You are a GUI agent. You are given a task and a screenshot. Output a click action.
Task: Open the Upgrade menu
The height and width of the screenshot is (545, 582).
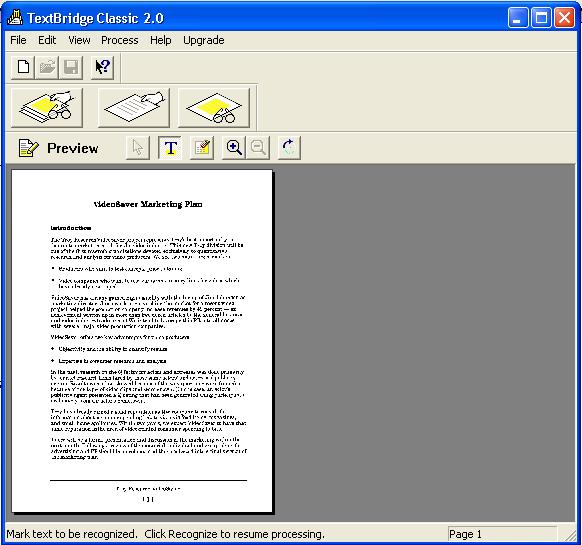[x=203, y=40]
